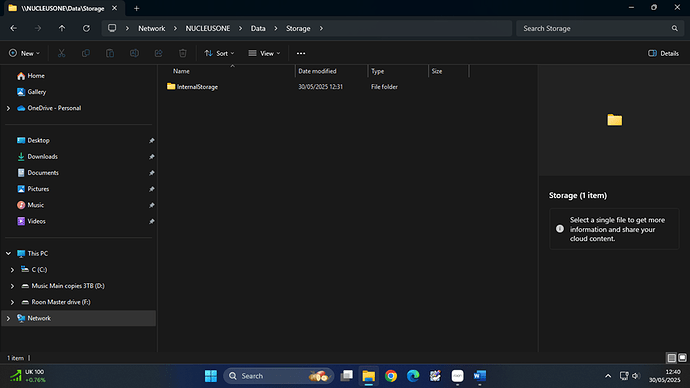Viewport: 690px width, 388px height.
Task: Click Data in the address breadcrumb
Action: click(x=258, y=28)
